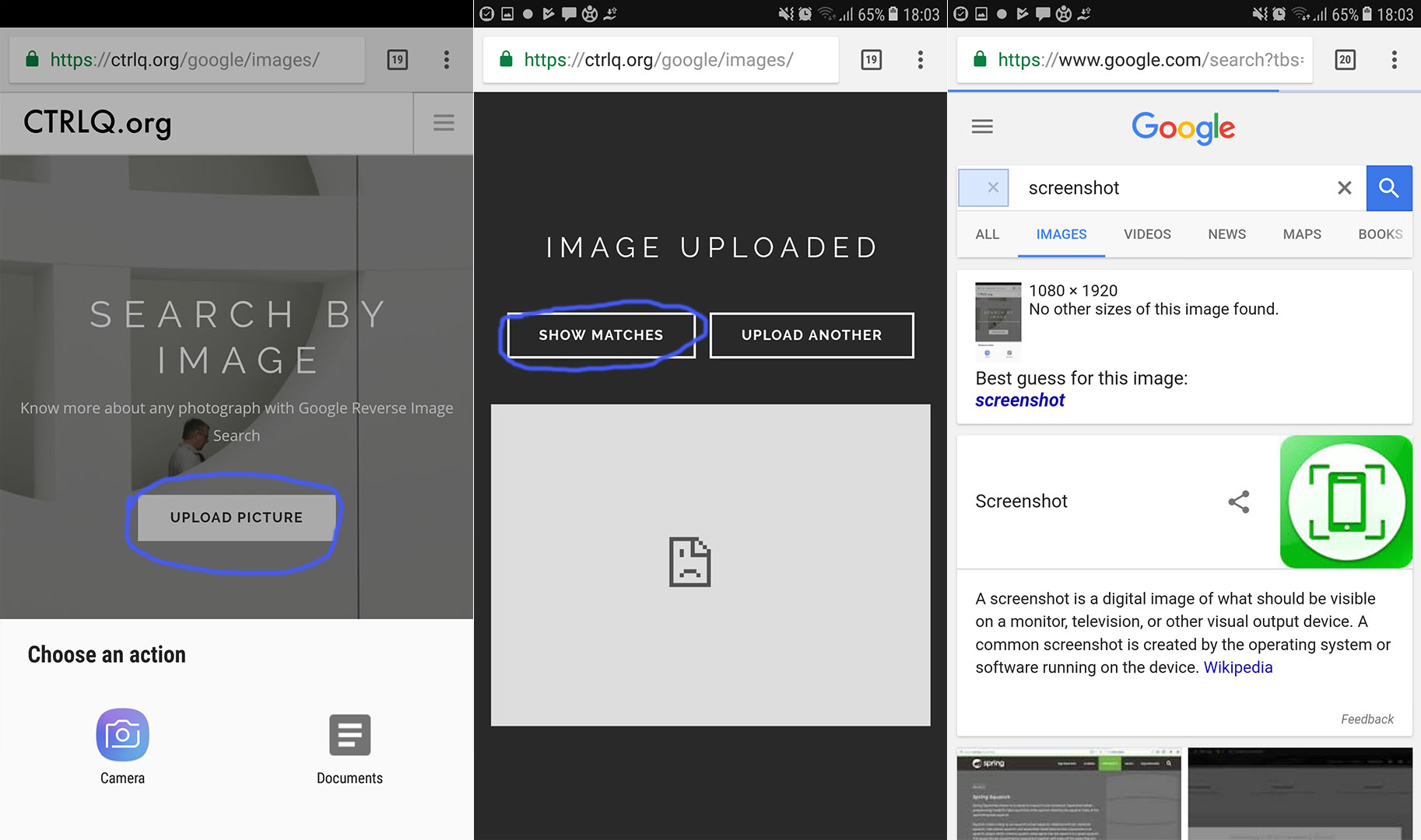Screen dimensions: 1421x840
Task: Tap the 1080 × 1920 uploaded image thumbnail
Action: coord(998,322)
